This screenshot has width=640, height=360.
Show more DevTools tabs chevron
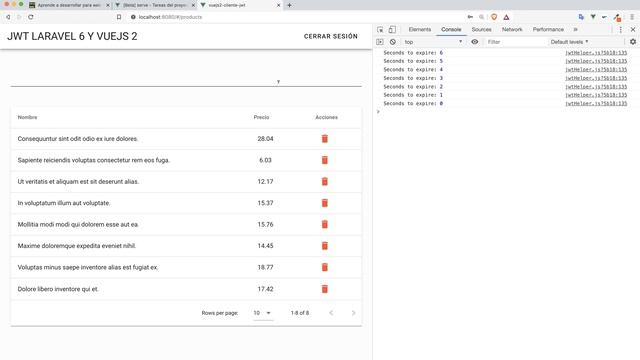[576, 30]
